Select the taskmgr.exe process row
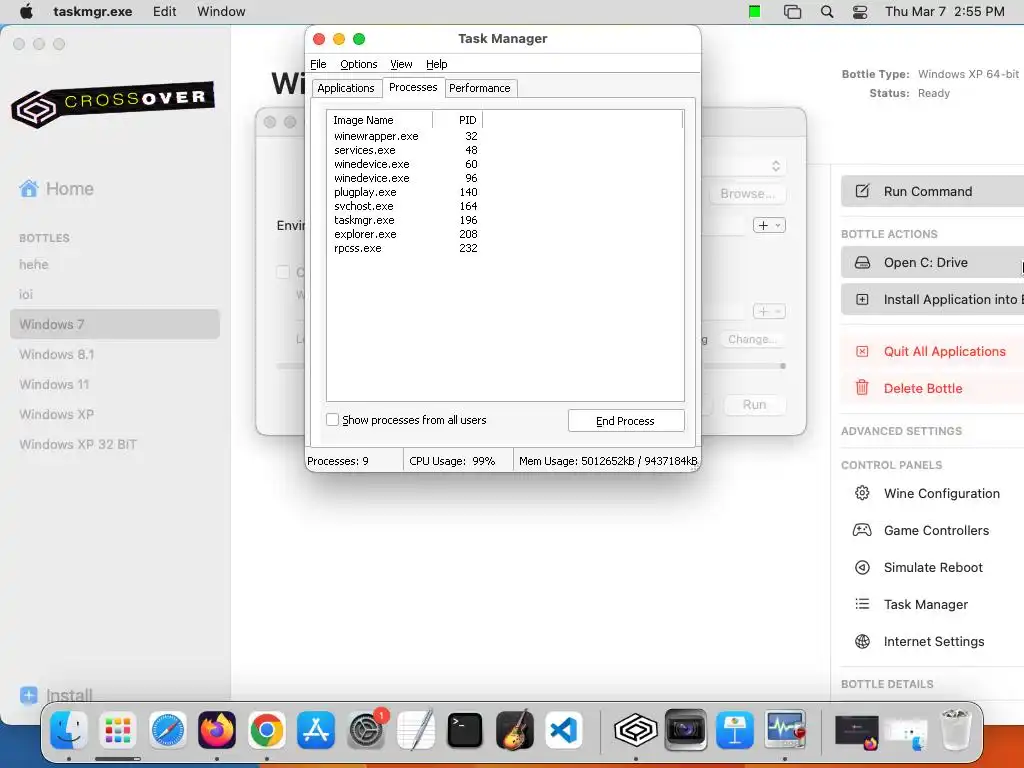Viewport: 1024px width, 768px height. (x=406, y=220)
